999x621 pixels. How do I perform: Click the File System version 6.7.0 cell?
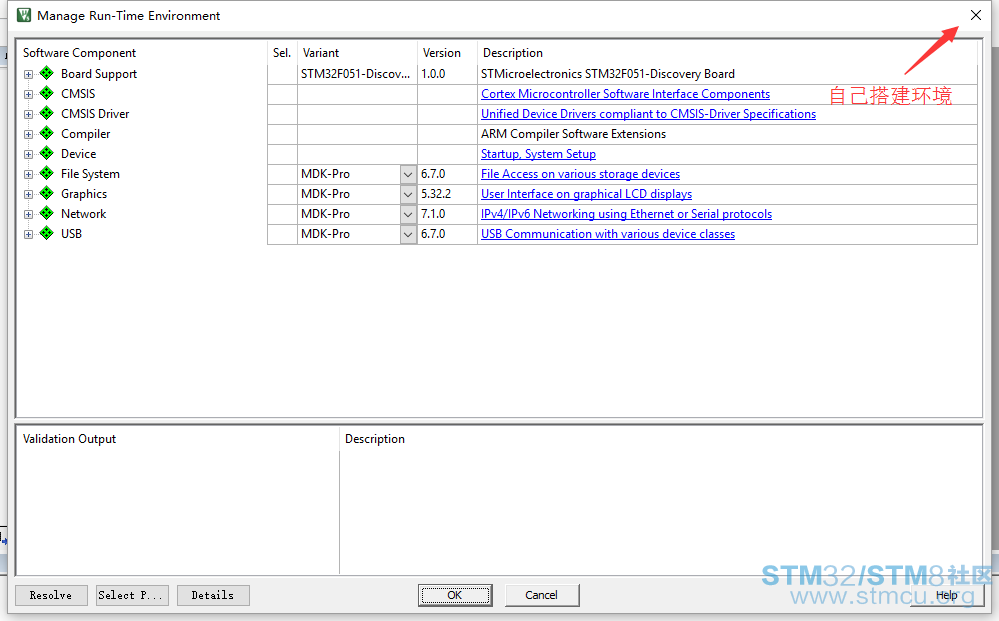447,174
